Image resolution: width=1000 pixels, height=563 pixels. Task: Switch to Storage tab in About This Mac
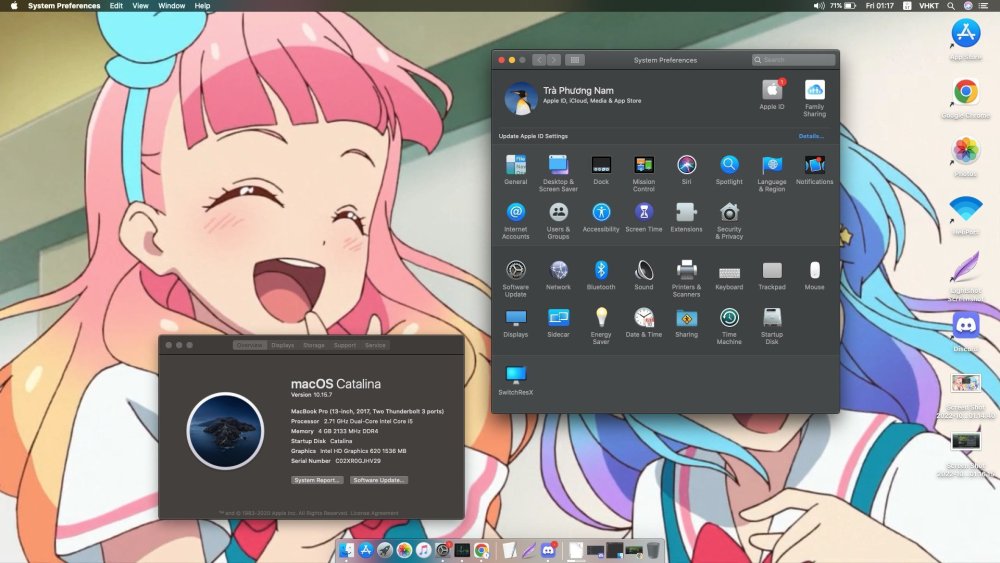tap(314, 345)
